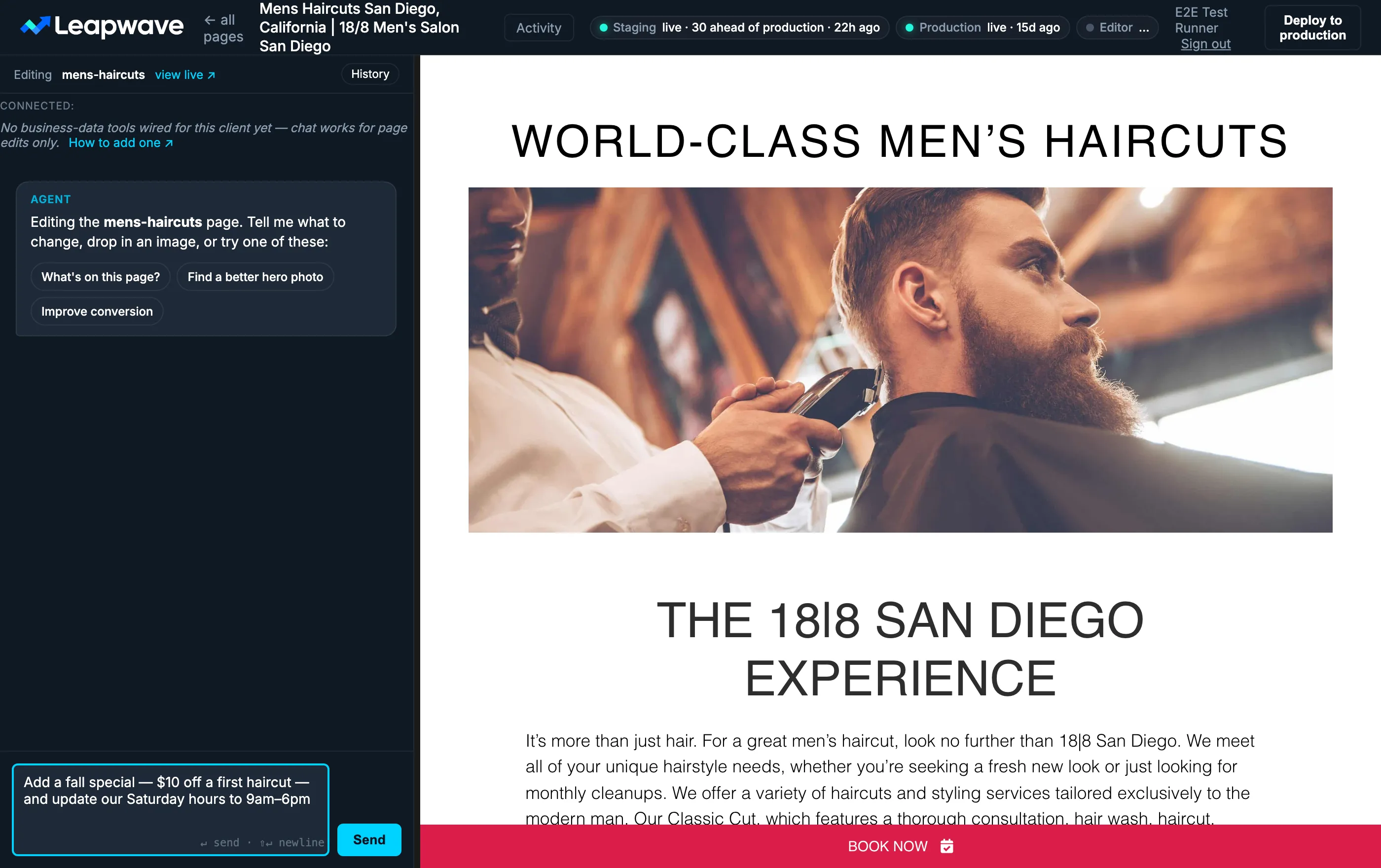The height and width of the screenshot is (868, 1381).
Task: Click the intro paragraph about men's haircuts
Action: (x=890, y=779)
